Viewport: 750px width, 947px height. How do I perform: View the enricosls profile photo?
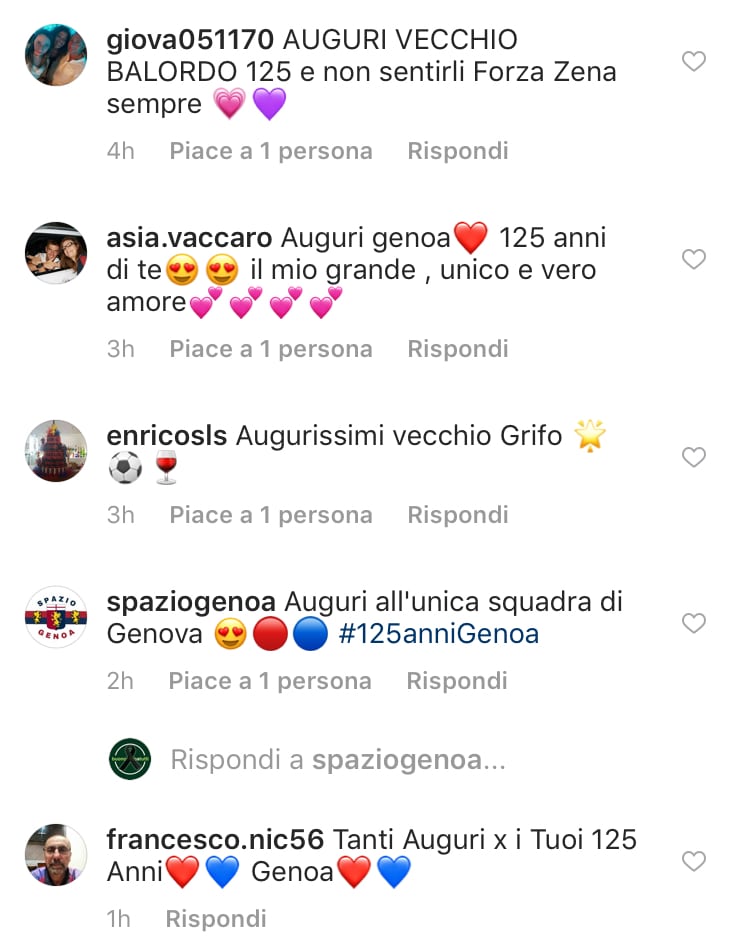[x=56, y=451]
